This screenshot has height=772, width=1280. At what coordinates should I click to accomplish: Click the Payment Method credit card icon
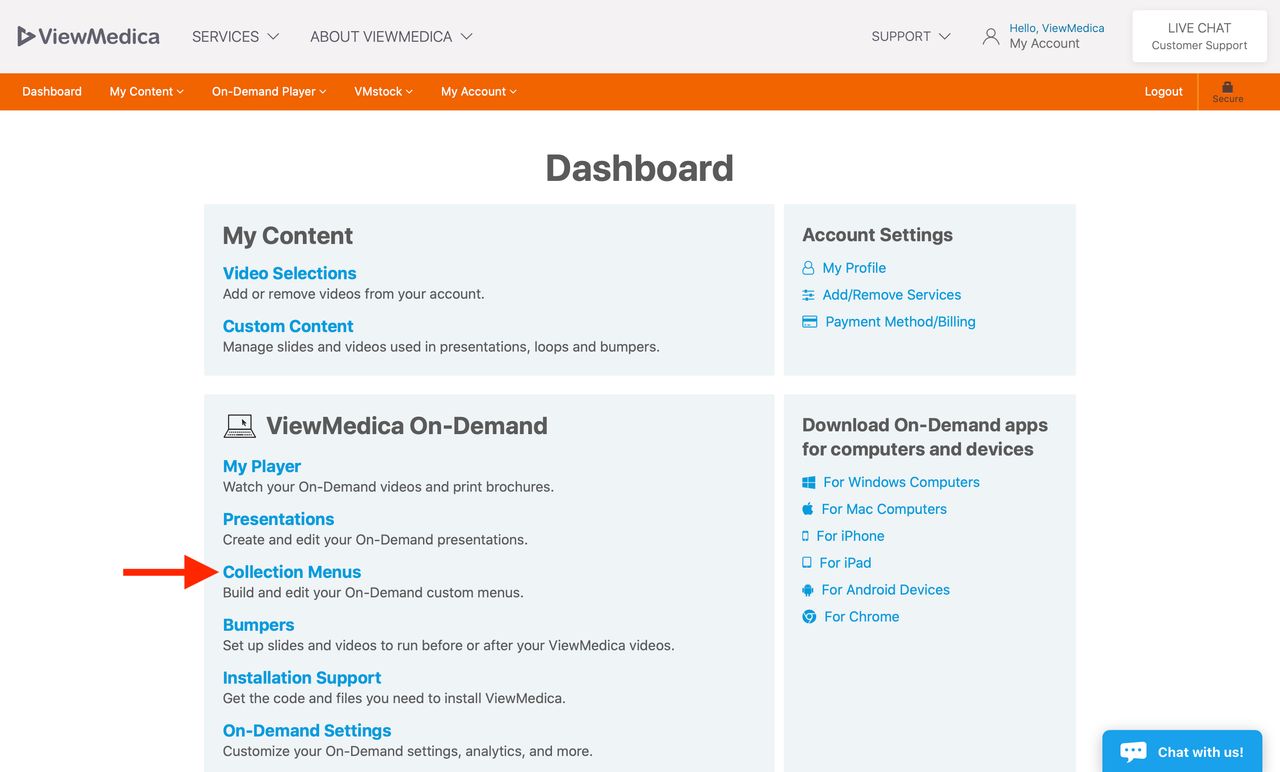tap(810, 322)
